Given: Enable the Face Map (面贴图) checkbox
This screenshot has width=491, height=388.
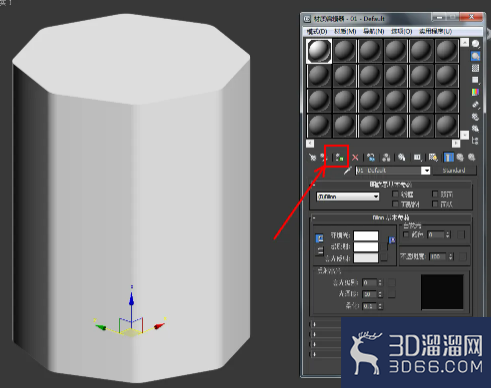Looking at the screenshot, I should click(395, 204).
